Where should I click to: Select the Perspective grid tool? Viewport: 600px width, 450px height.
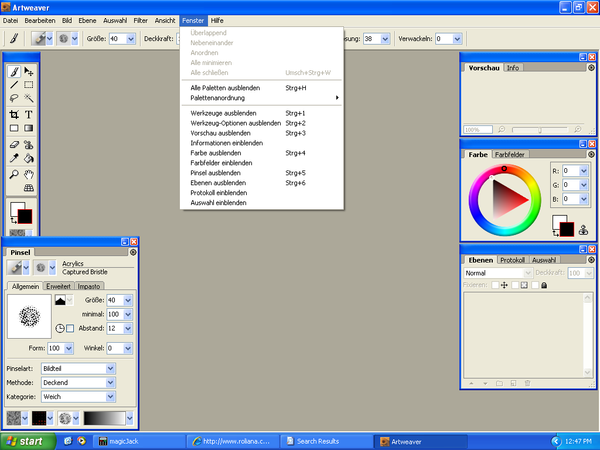(29, 188)
